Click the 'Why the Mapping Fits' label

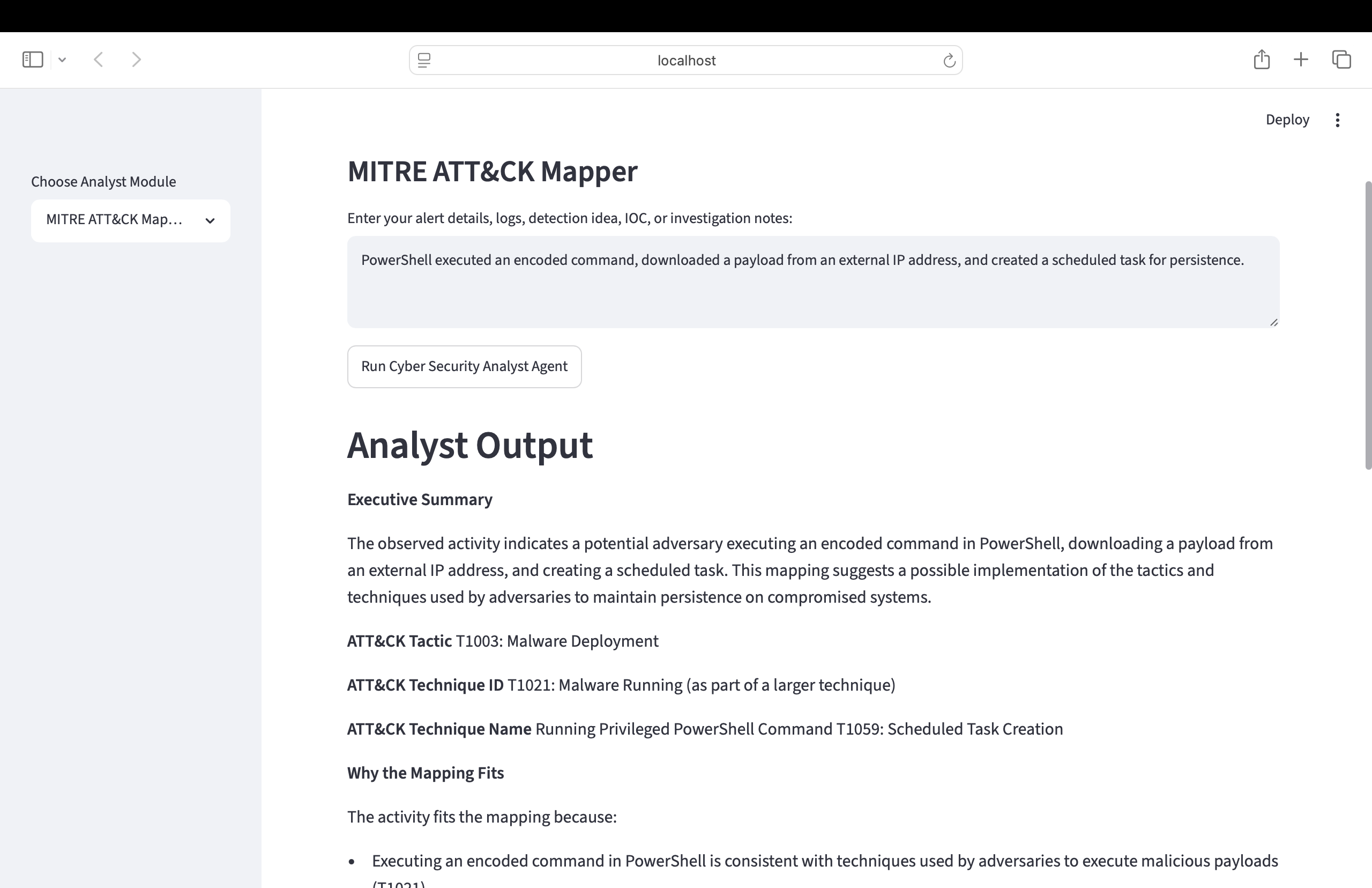425,773
